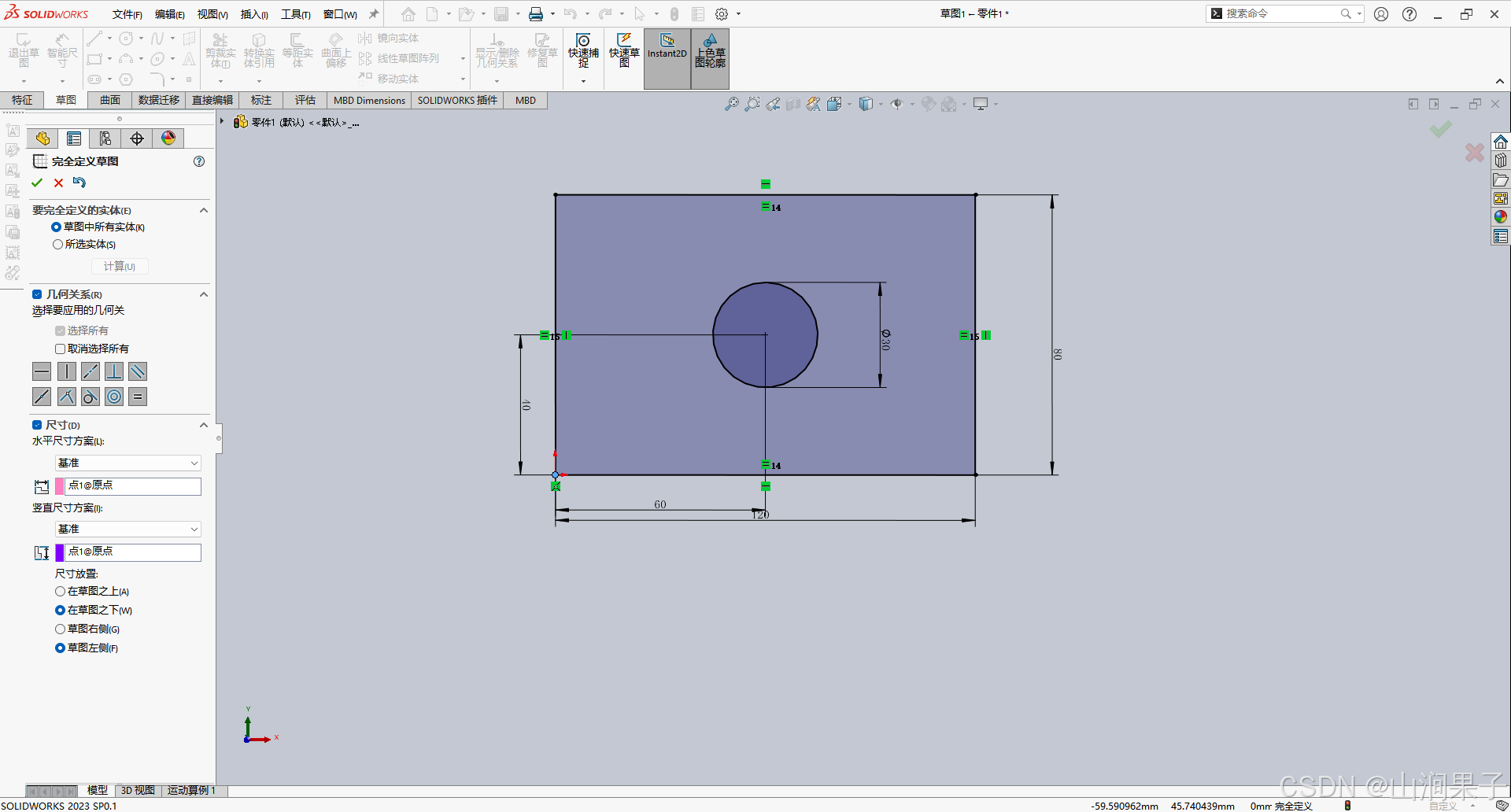This screenshot has height=812, width=1511.
Task: Select parallel relation icon
Action: tap(138, 371)
